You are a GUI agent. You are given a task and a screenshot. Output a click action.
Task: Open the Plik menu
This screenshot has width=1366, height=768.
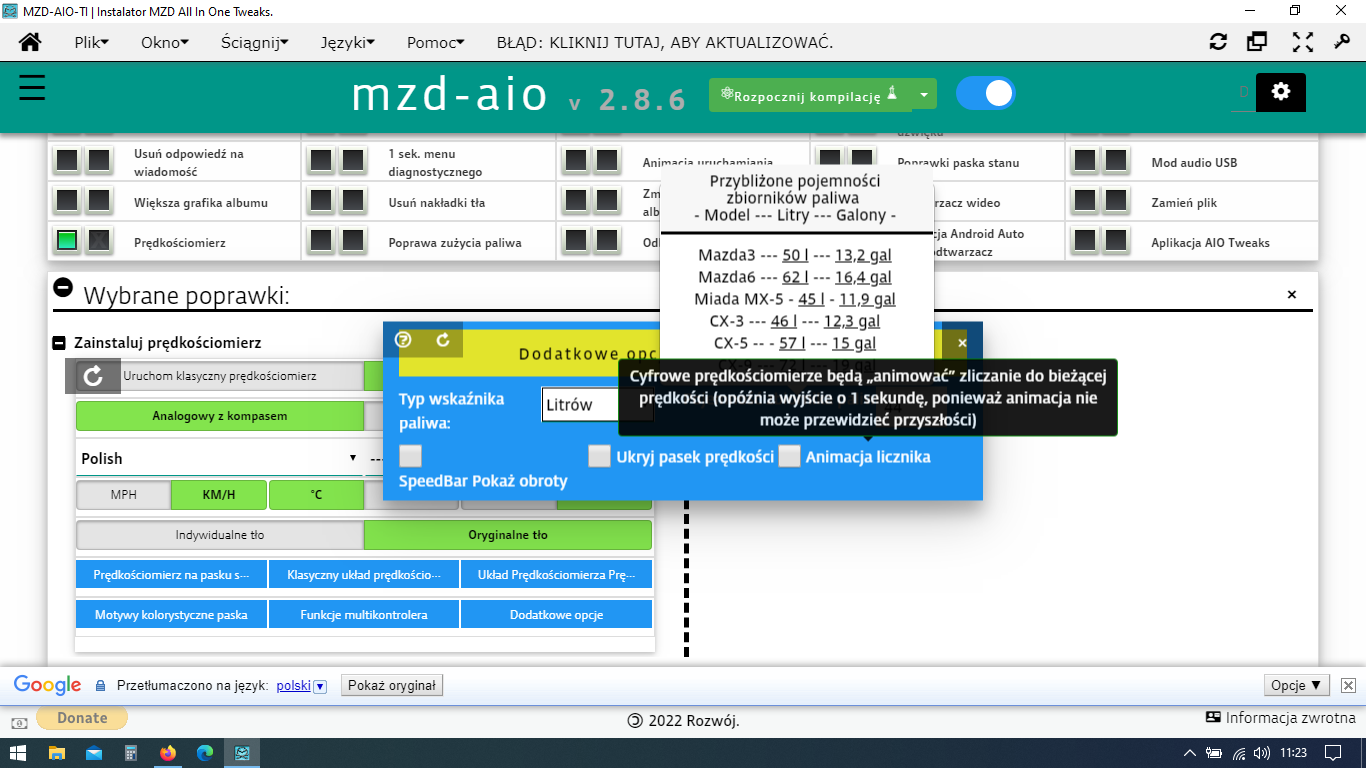coord(91,42)
